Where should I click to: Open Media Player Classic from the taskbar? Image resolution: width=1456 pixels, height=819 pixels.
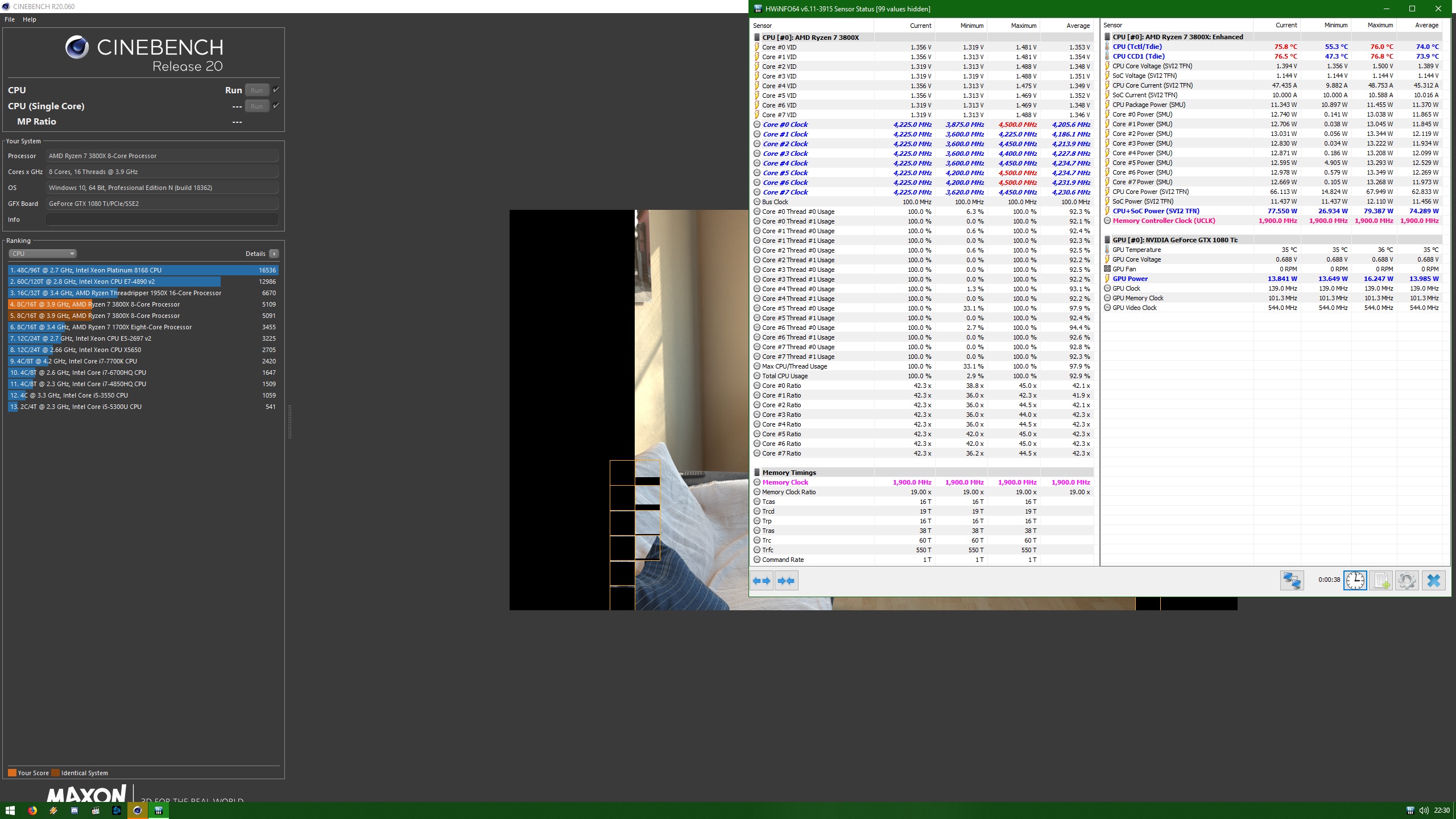pyautogui.click(x=96, y=810)
